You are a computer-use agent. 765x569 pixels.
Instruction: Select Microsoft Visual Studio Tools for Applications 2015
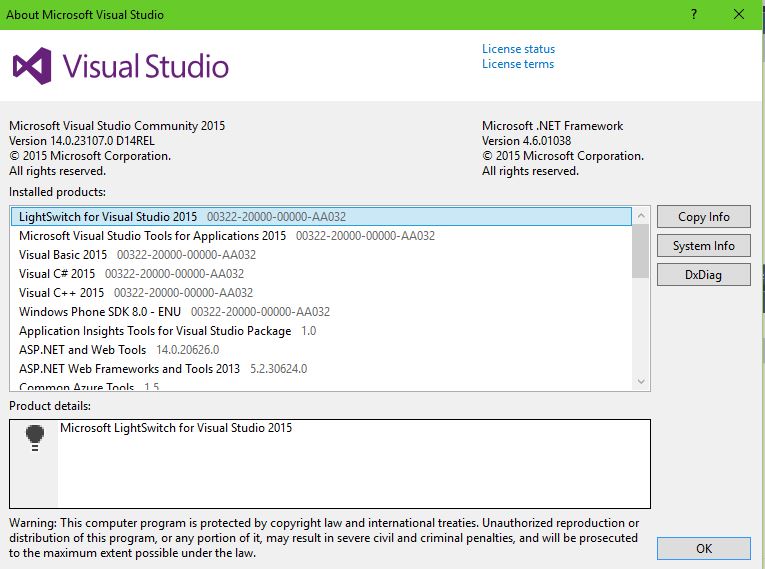coord(321,236)
